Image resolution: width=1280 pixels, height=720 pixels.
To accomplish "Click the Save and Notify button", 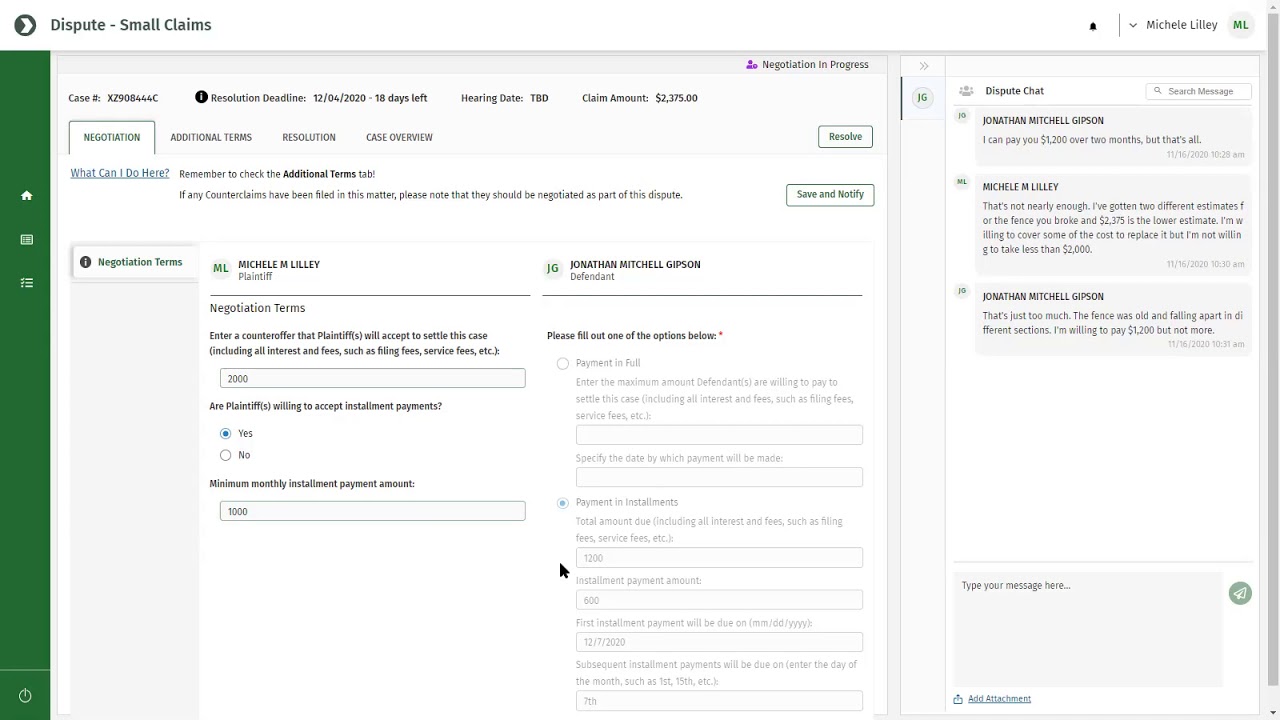I will (830, 194).
